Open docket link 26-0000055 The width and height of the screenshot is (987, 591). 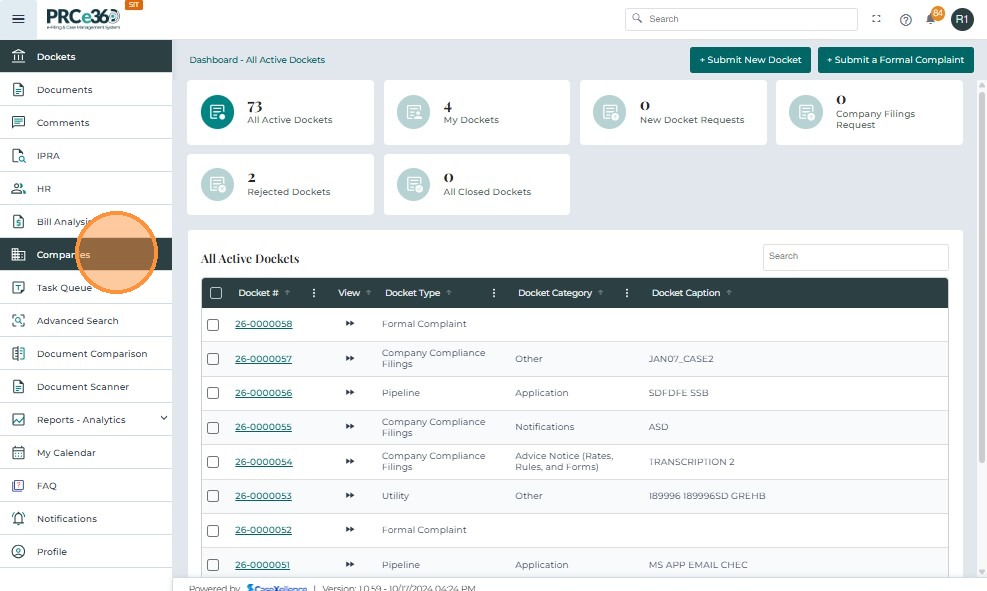tap(263, 427)
